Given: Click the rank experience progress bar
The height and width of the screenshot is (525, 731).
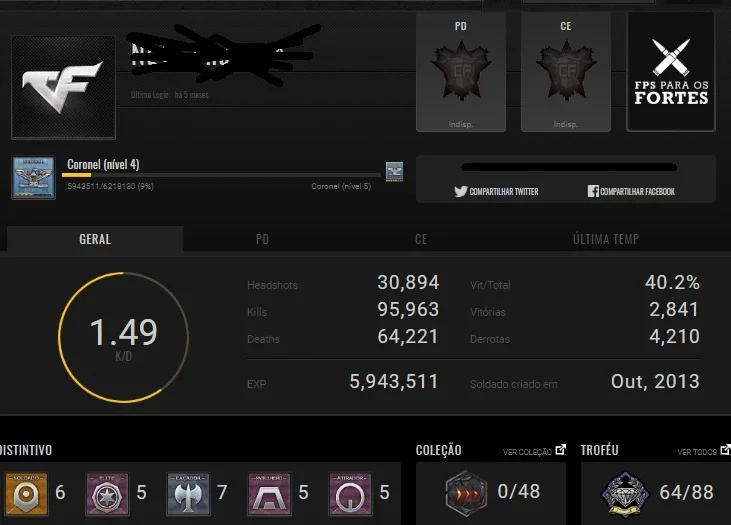Looking at the screenshot, I should click(221, 175).
